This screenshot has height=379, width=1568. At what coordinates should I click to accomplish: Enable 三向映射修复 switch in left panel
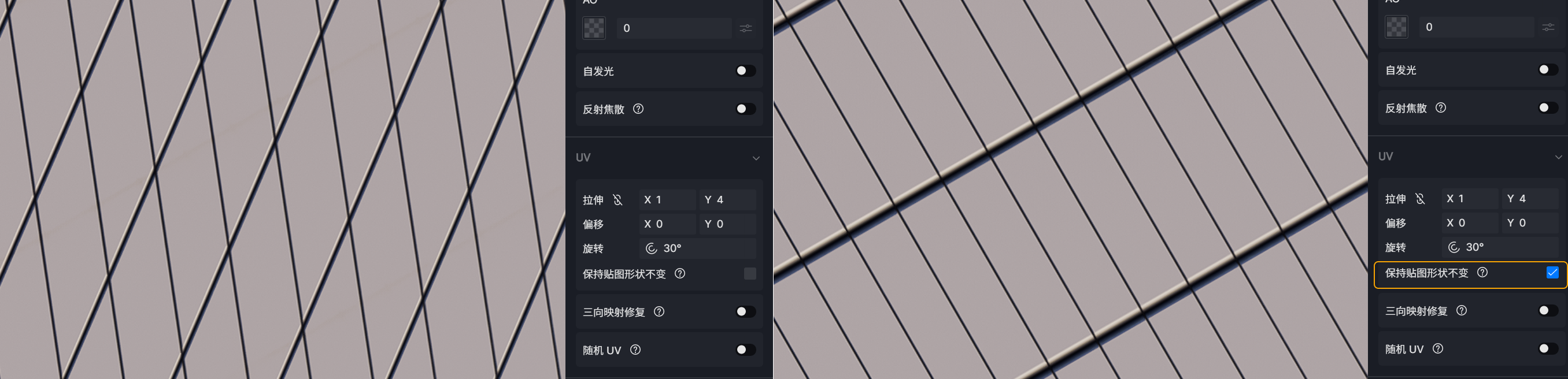[746, 311]
